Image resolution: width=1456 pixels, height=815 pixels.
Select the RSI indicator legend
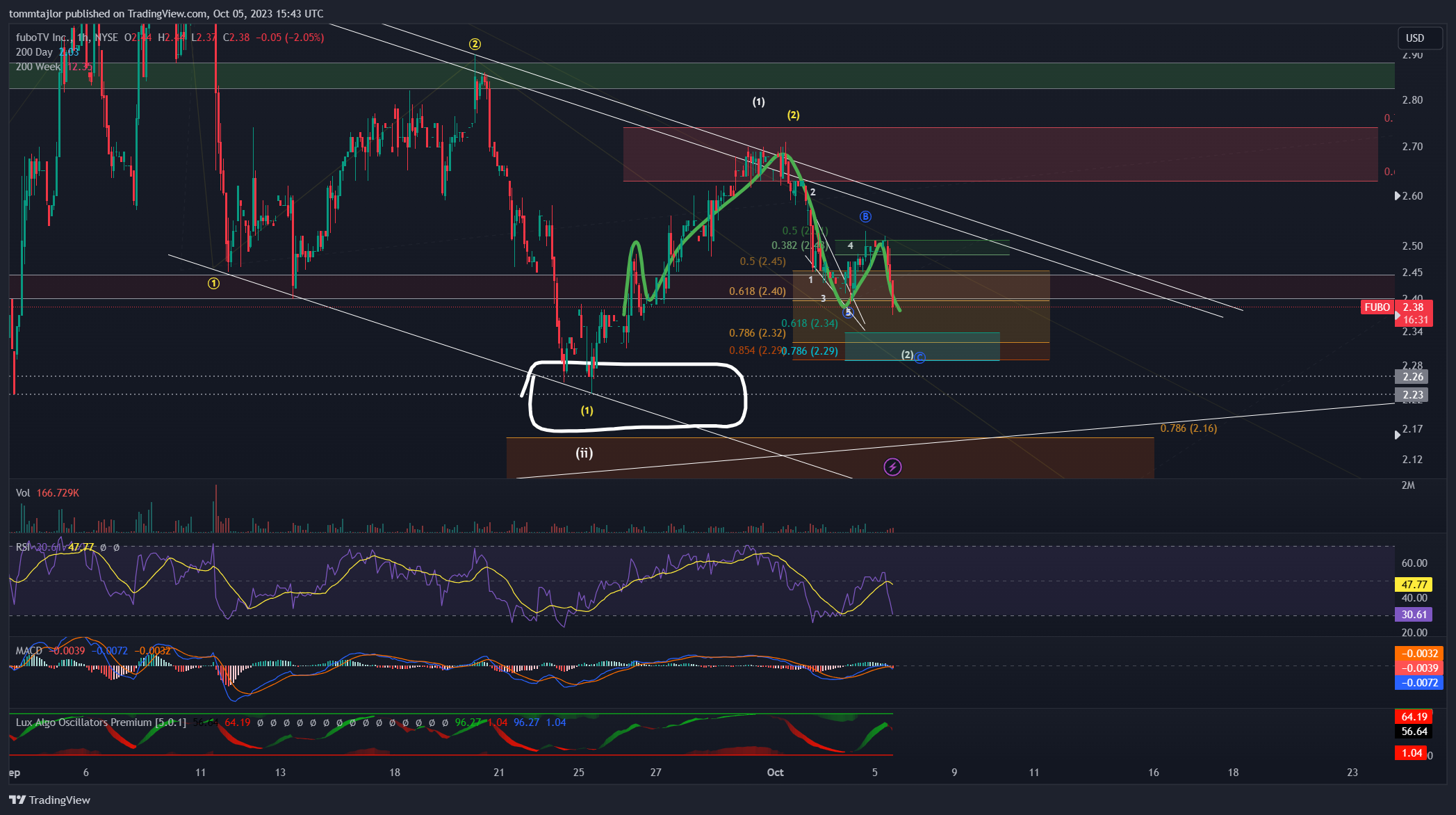coord(67,547)
